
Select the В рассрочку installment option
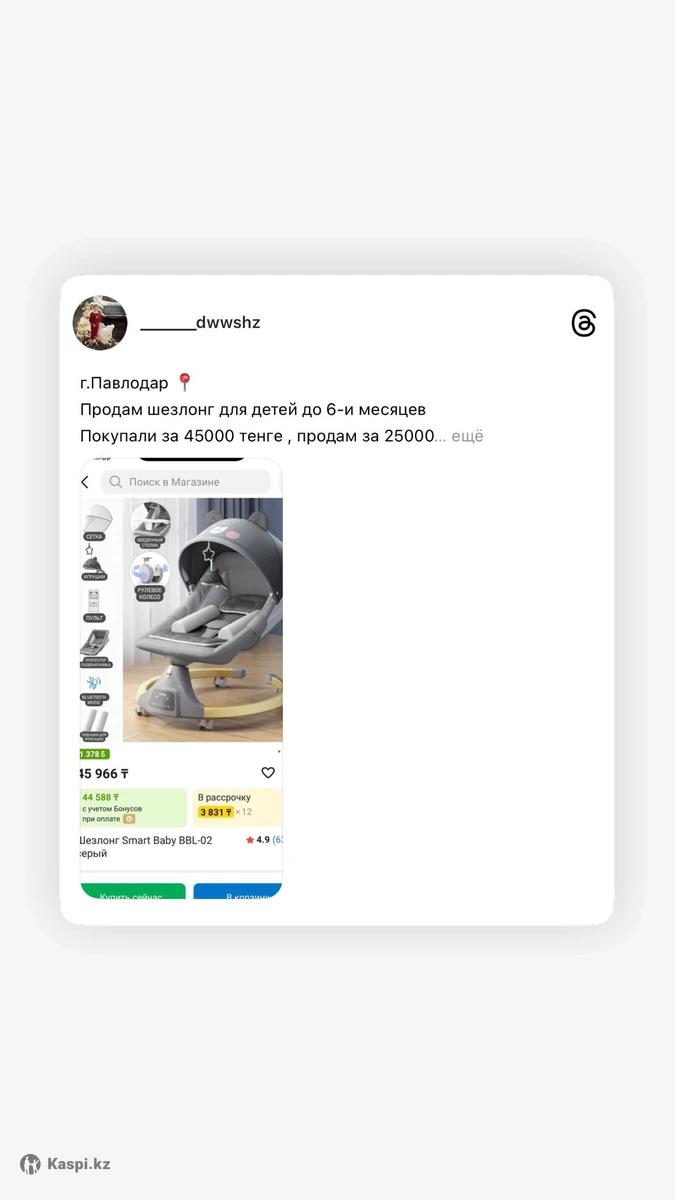pyautogui.click(x=238, y=806)
